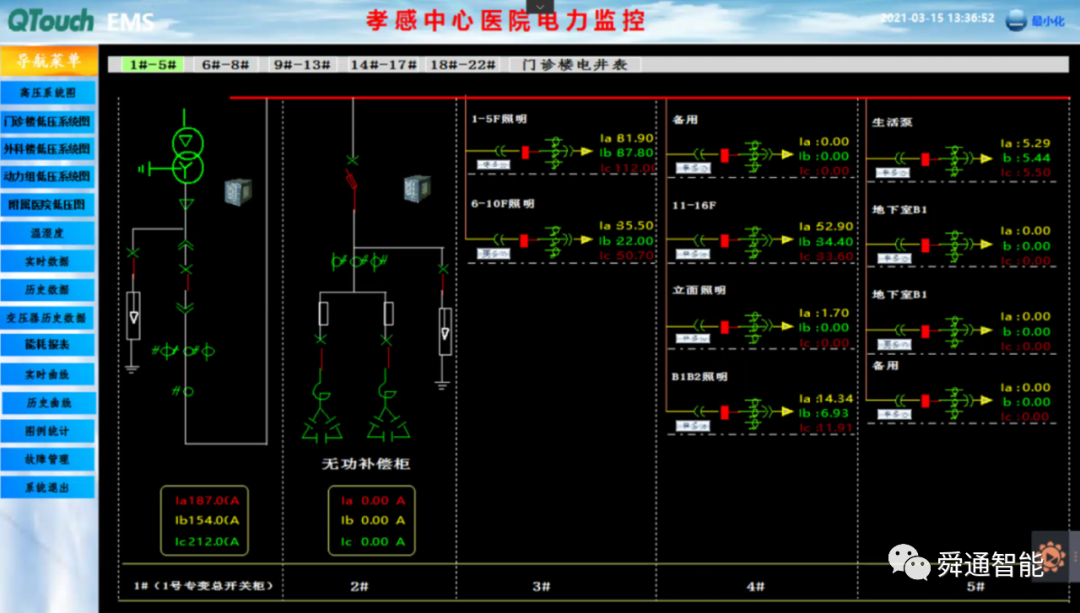Image resolution: width=1080 pixels, height=613 pixels.
Task: Switch to the 18#-22# tab
Action: click(x=463, y=65)
